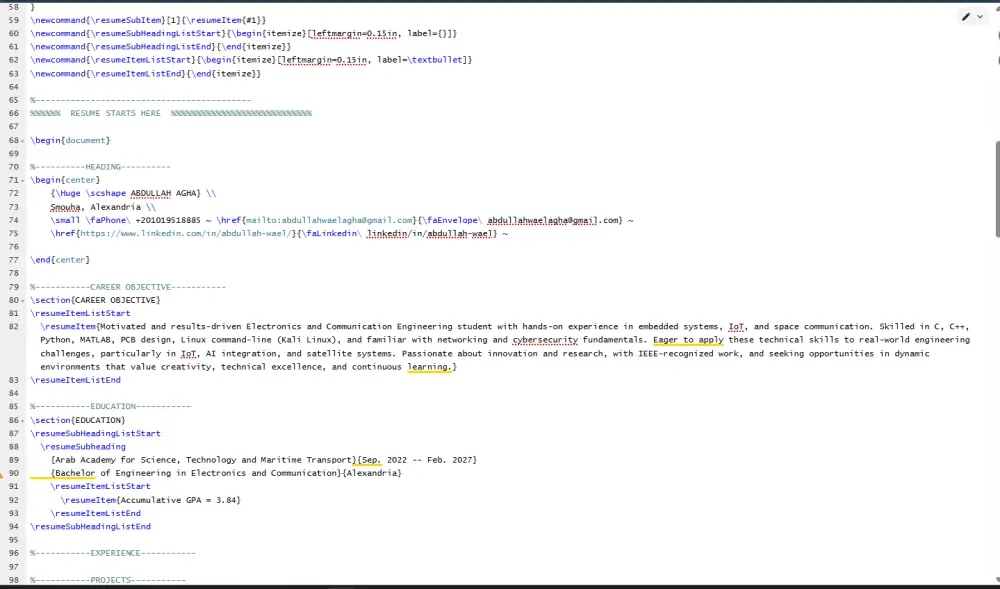Click label=\textbullet on line 62
The width and height of the screenshot is (1000, 589).
tap(422, 60)
